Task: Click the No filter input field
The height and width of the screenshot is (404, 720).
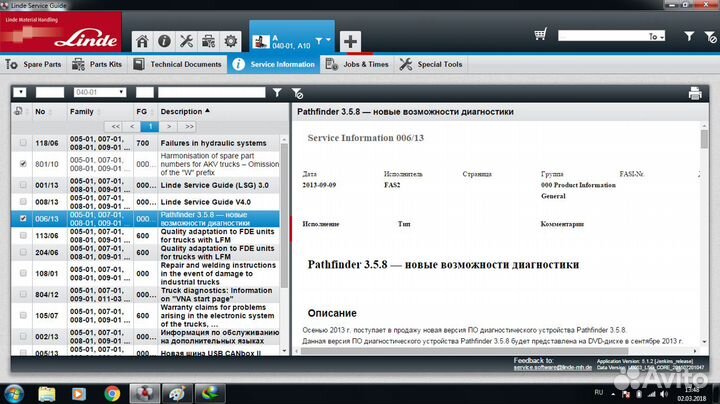Action: [50, 92]
